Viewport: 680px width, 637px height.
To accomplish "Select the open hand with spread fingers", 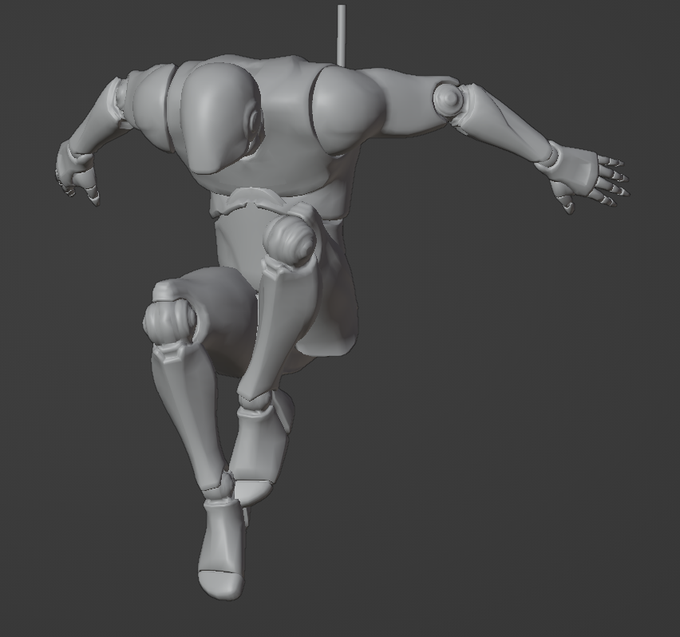I will [x=584, y=176].
